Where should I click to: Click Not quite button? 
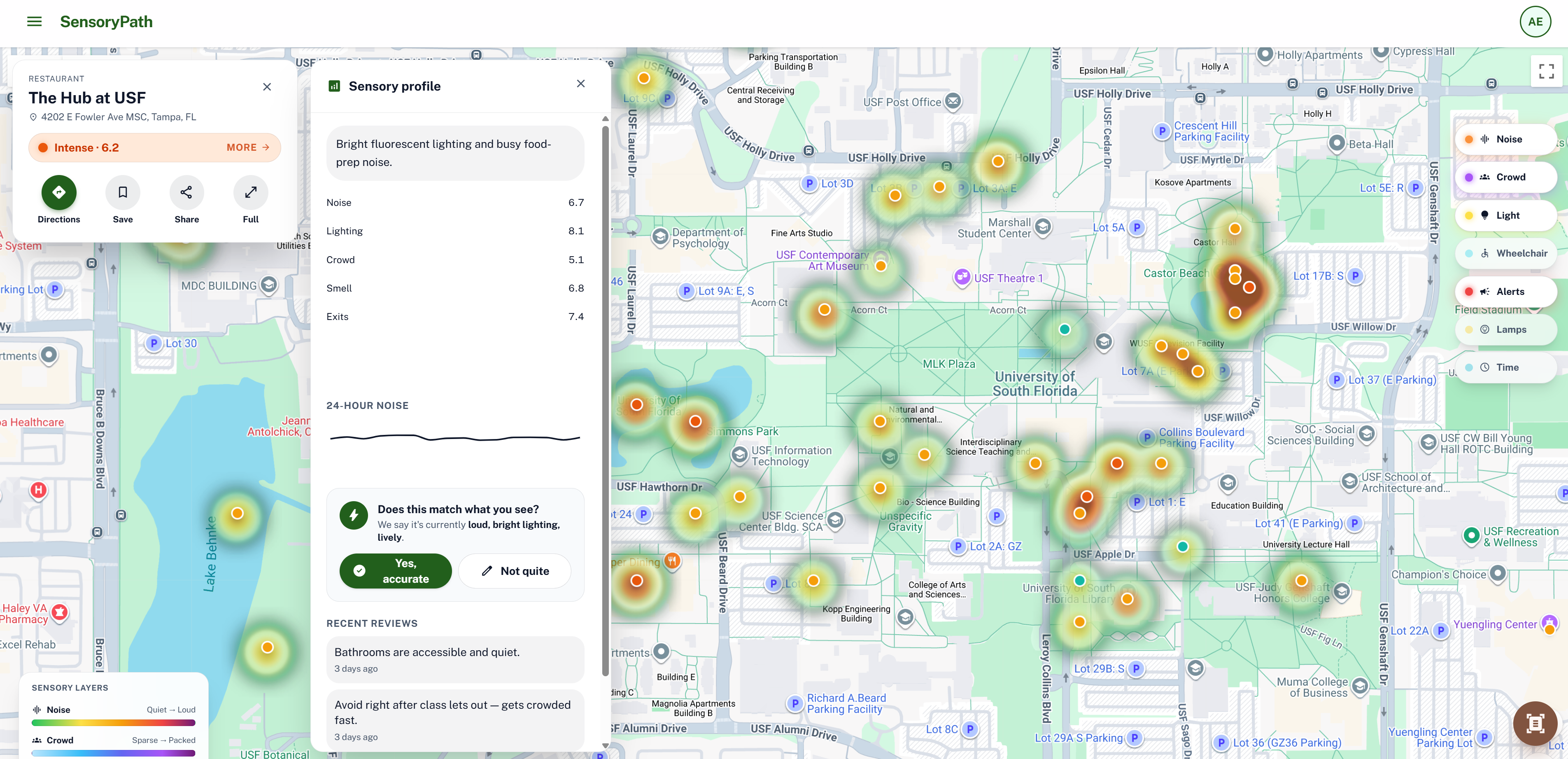click(514, 571)
